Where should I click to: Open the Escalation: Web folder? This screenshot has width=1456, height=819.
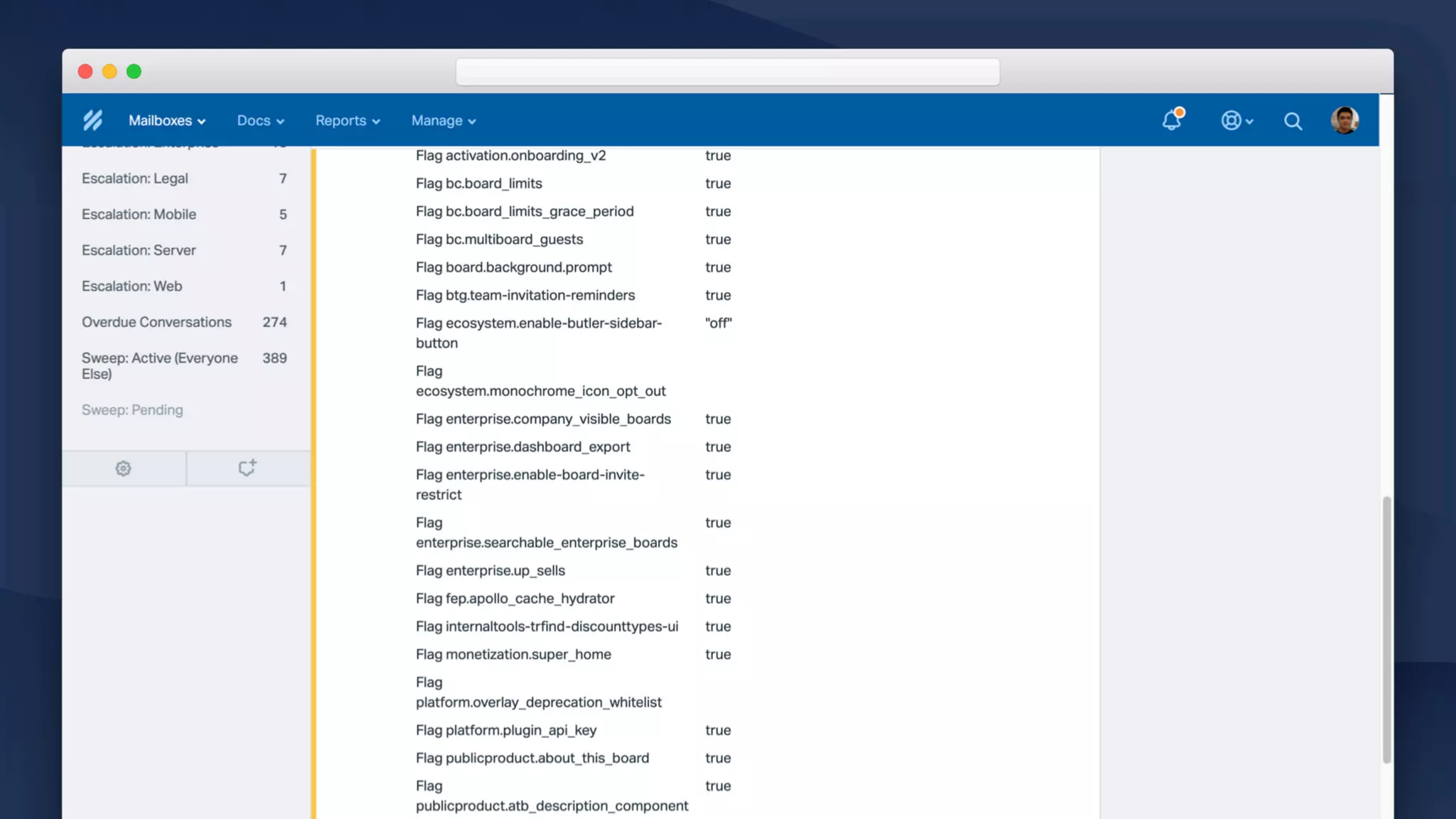coord(184,286)
